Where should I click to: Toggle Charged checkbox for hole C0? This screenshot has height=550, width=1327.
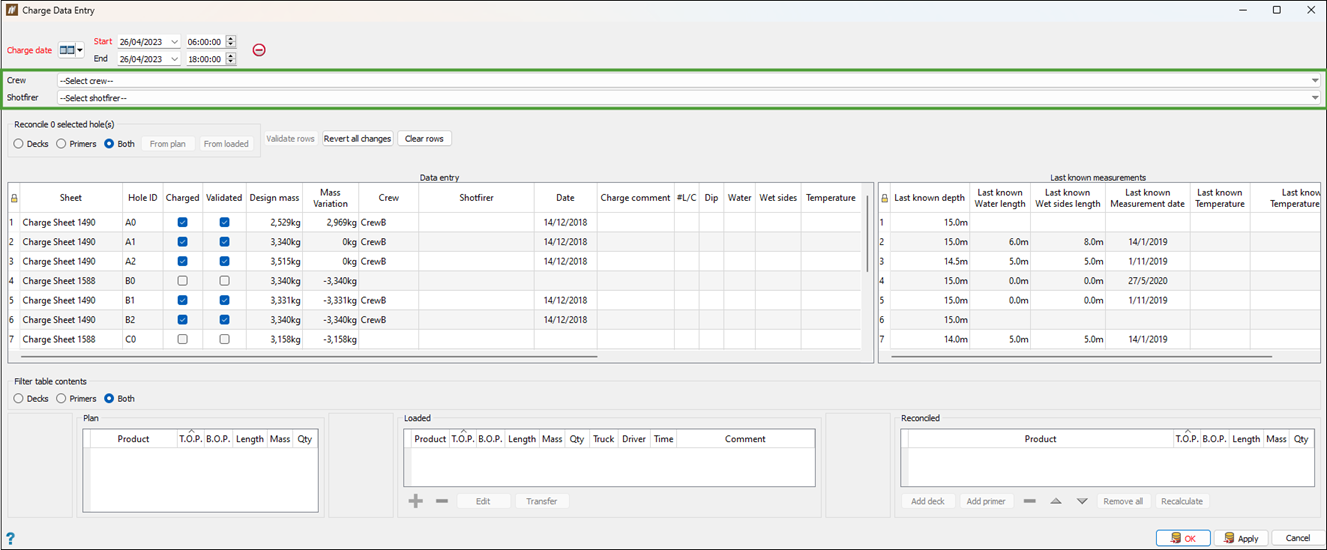[182, 339]
